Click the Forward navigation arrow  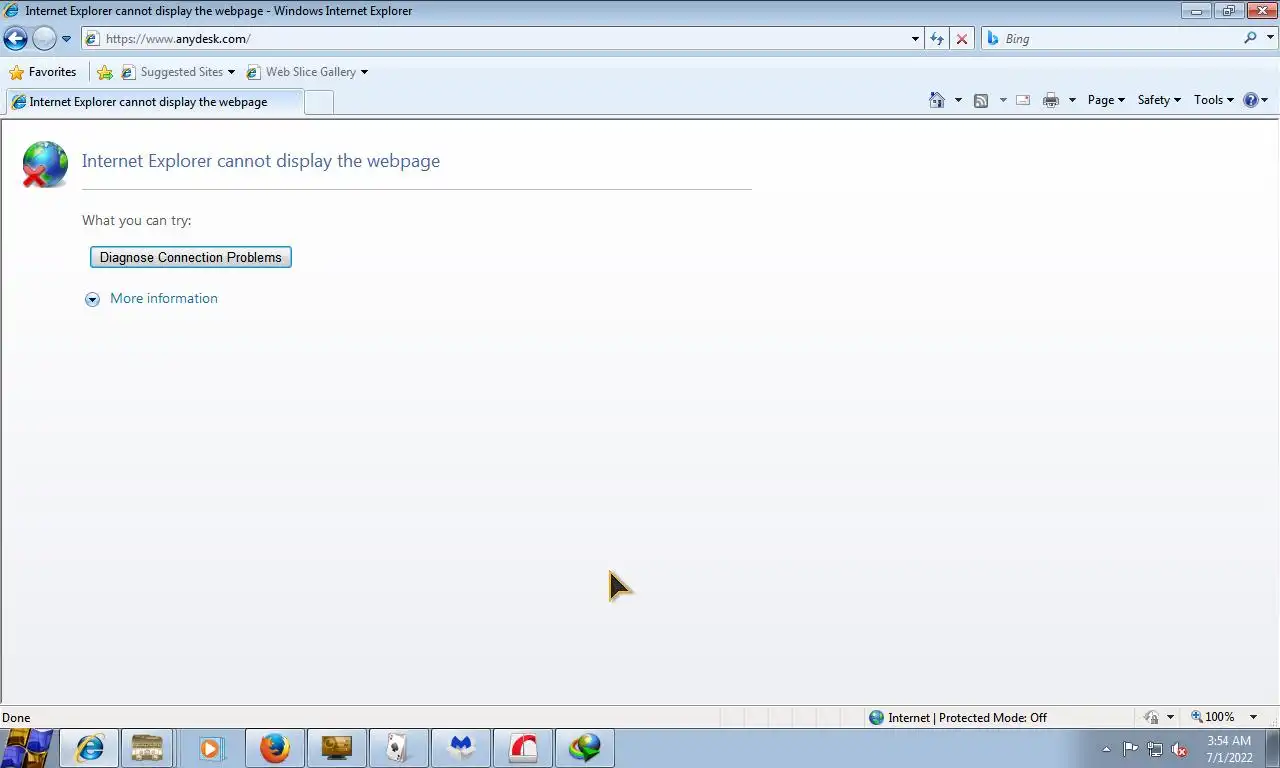pos(44,39)
